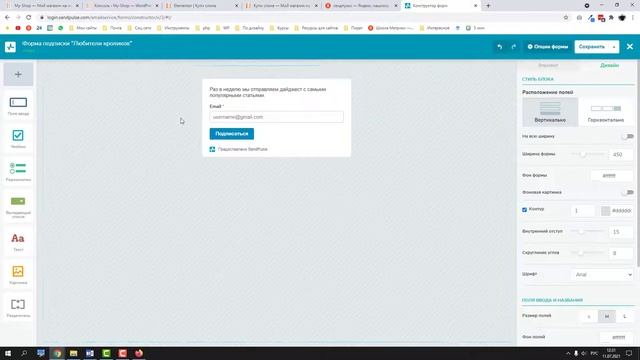Add a new element with the plus button
This screenshot has height=360, width=640.
[18, 74]
